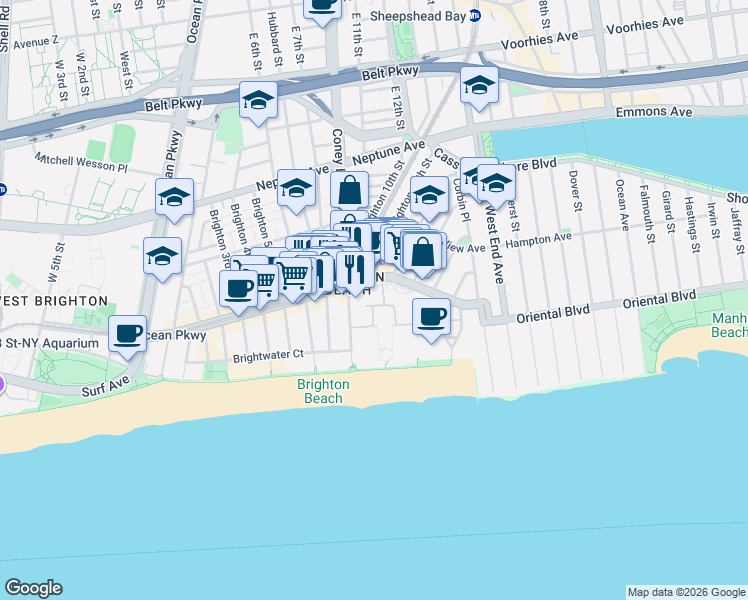Click the Belt Pkwy label near Ocean Pkwy

click(174, 104)
